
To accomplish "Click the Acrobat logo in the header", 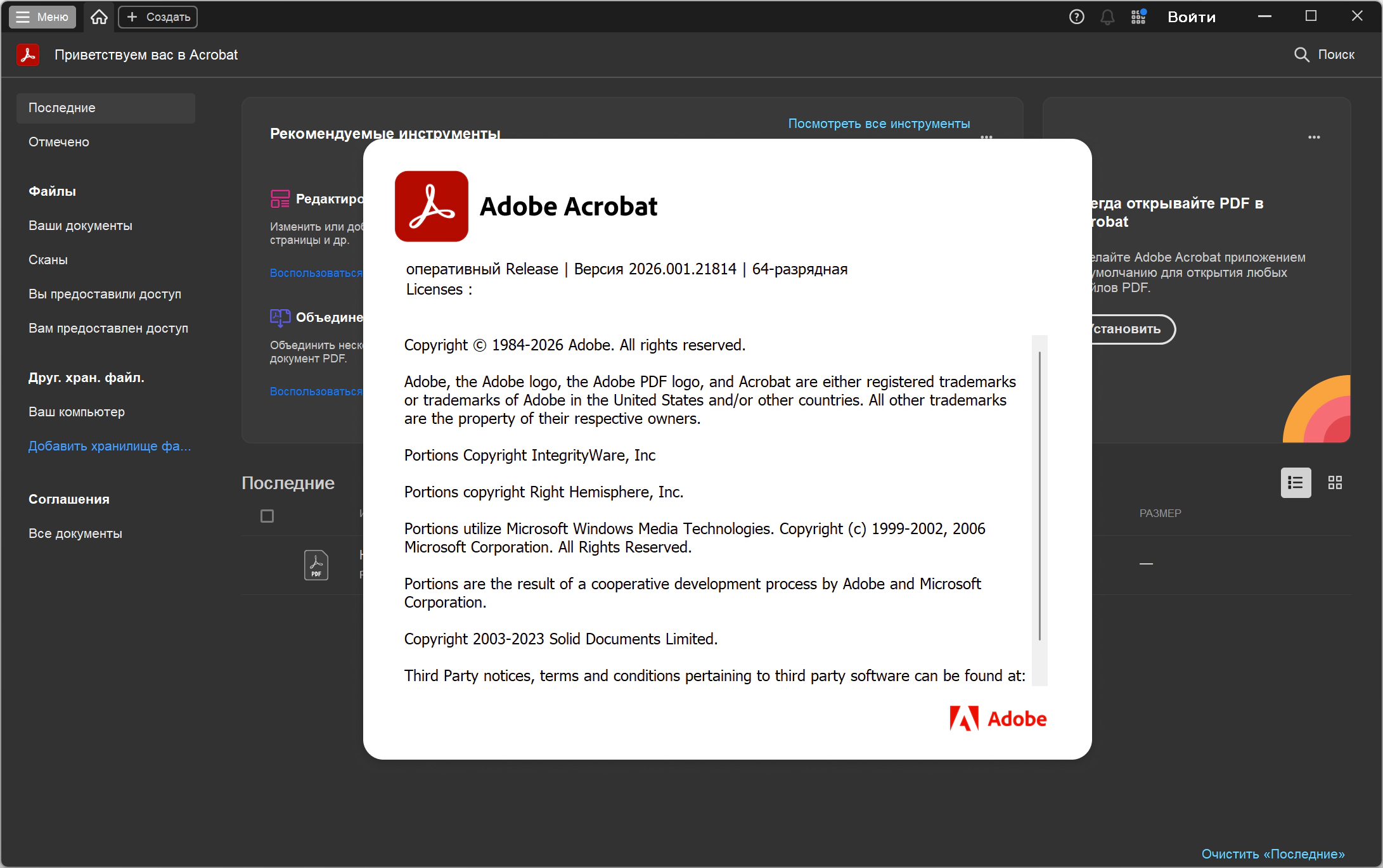I will (x=28, y=55).
